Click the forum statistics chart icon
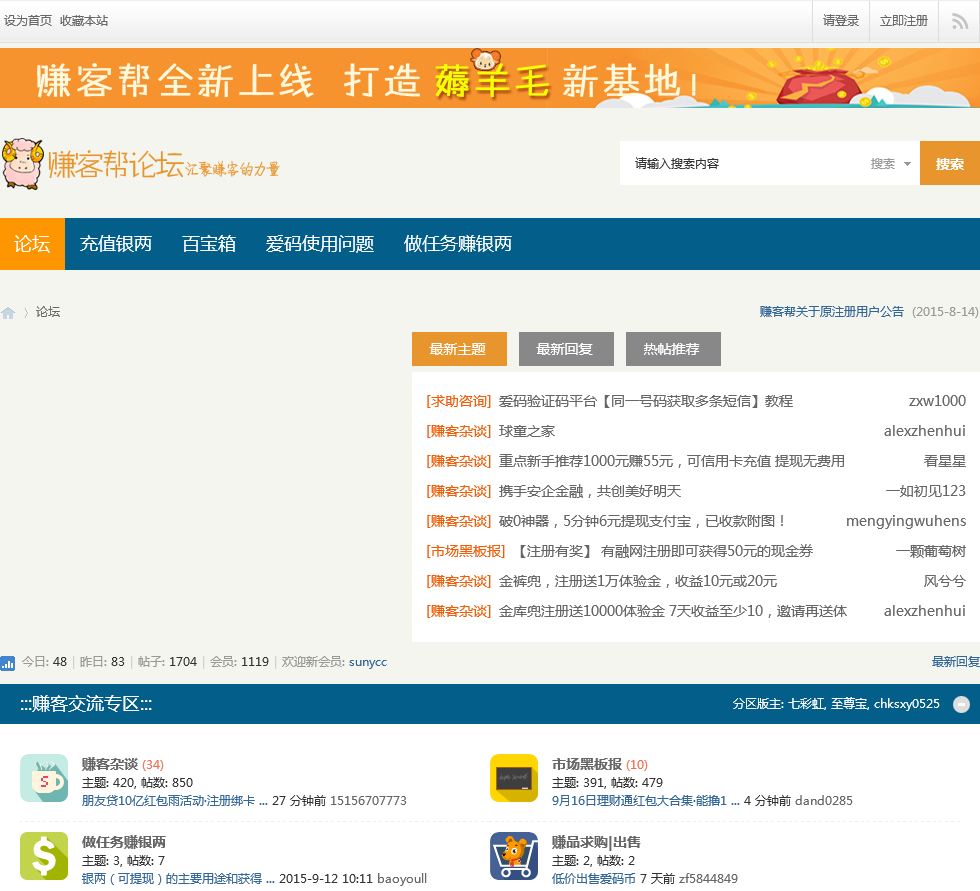Screen dimensions: 980x891 (8, 663)
